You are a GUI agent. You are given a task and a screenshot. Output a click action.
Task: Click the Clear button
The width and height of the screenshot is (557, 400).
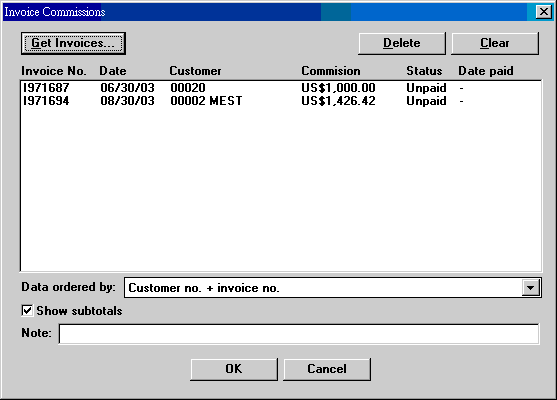pos(495,43)
